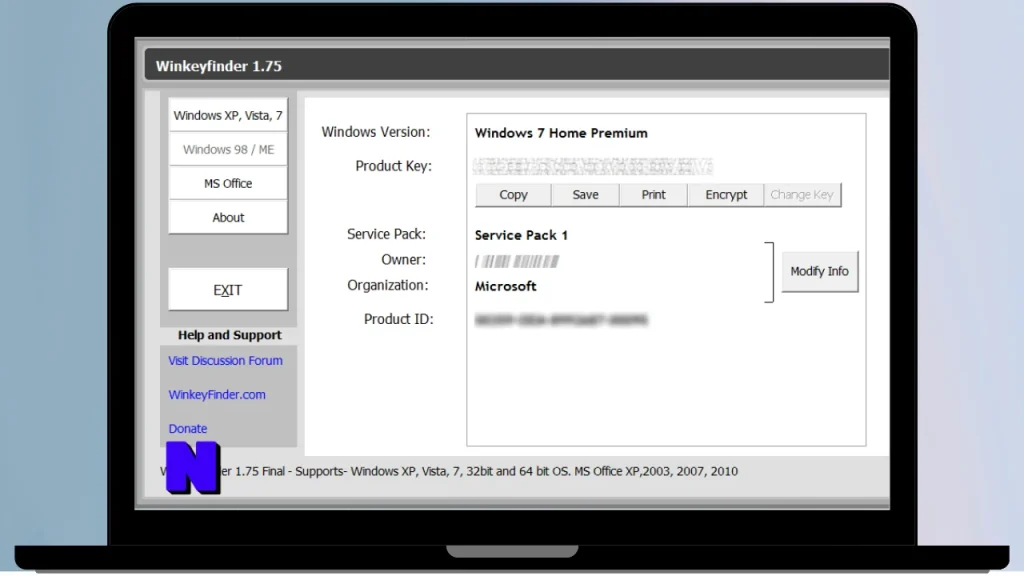Image resolution: width=1024 pixels, height=576 pixels.
Task: Click the 'Winkeyfinder 1.75' title text
Action: coord(219,66)
